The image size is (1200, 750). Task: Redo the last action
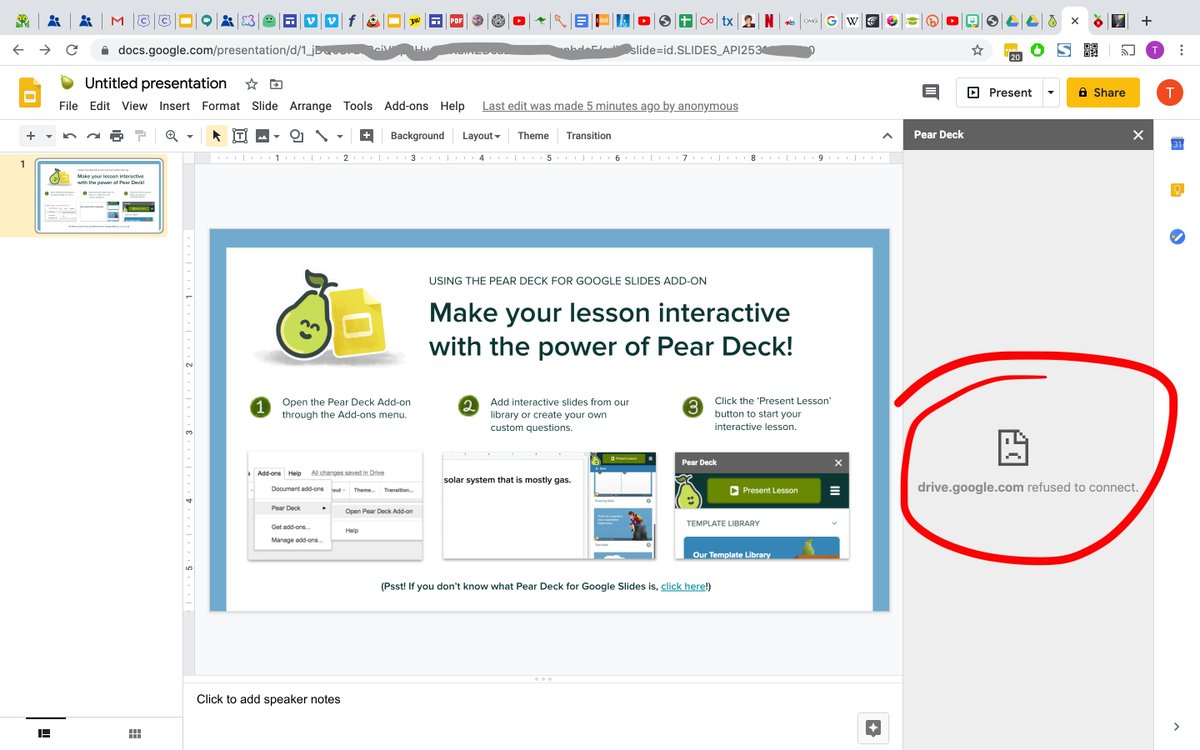pos(93,136)
